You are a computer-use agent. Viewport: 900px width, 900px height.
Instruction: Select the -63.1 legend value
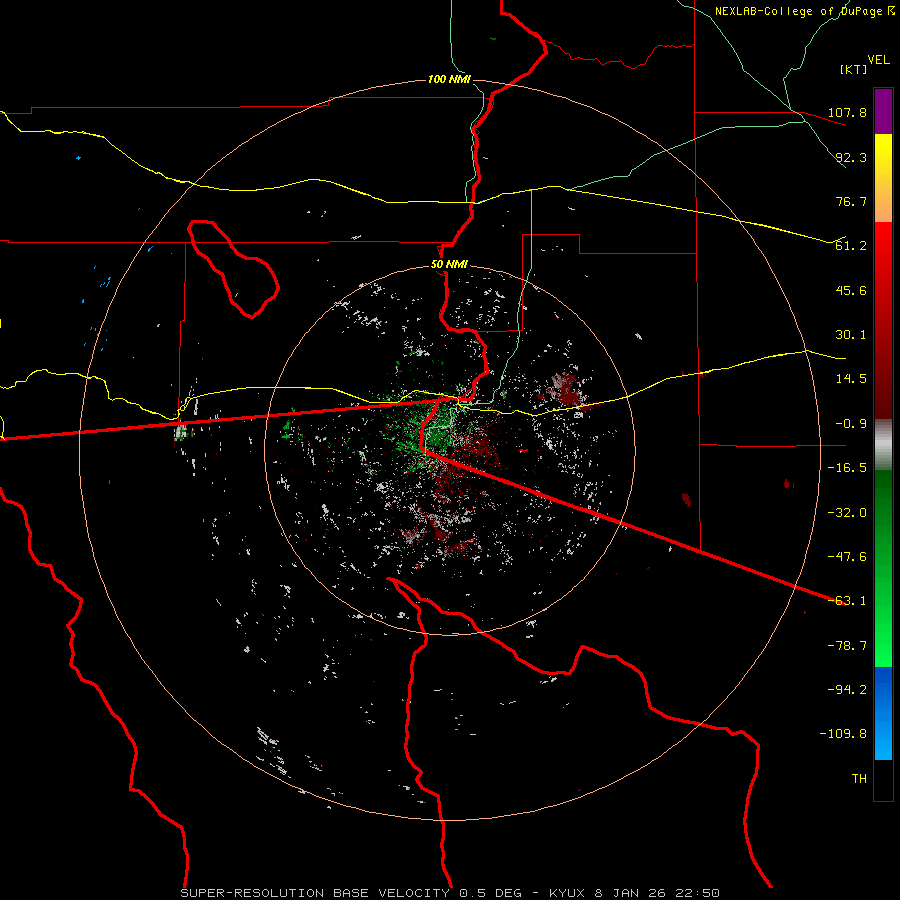[x=847, y=601]
